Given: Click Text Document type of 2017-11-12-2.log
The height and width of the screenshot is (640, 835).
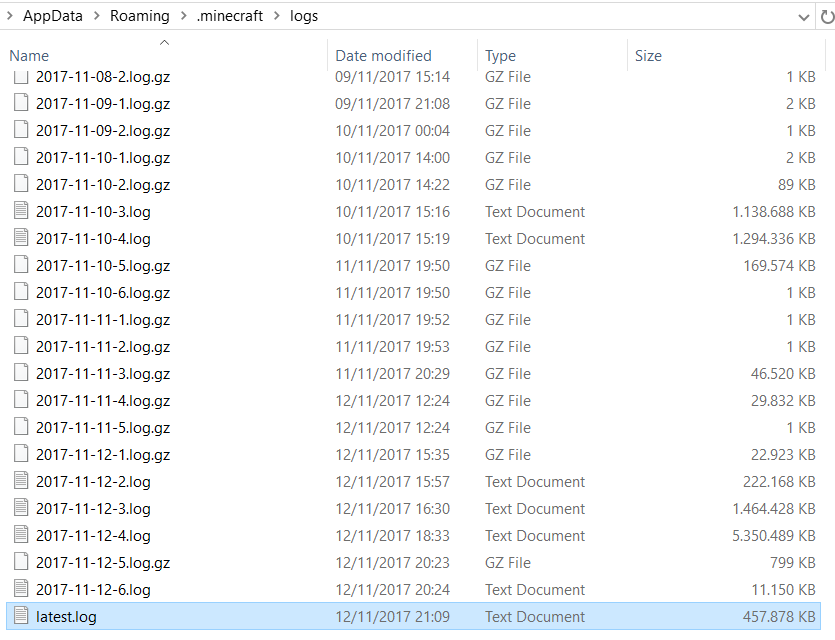Looking at the screenshot, I should coord(535,482).
